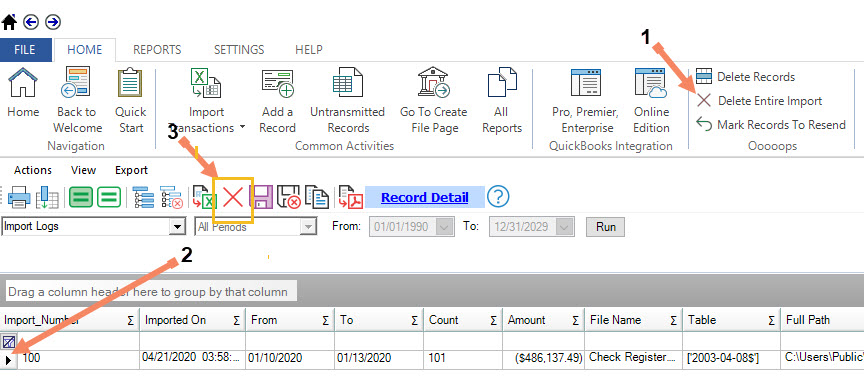Click the Full Path cell C:\Users\Public
This screenshot has width=864, height=388.
tap(823, 358)
